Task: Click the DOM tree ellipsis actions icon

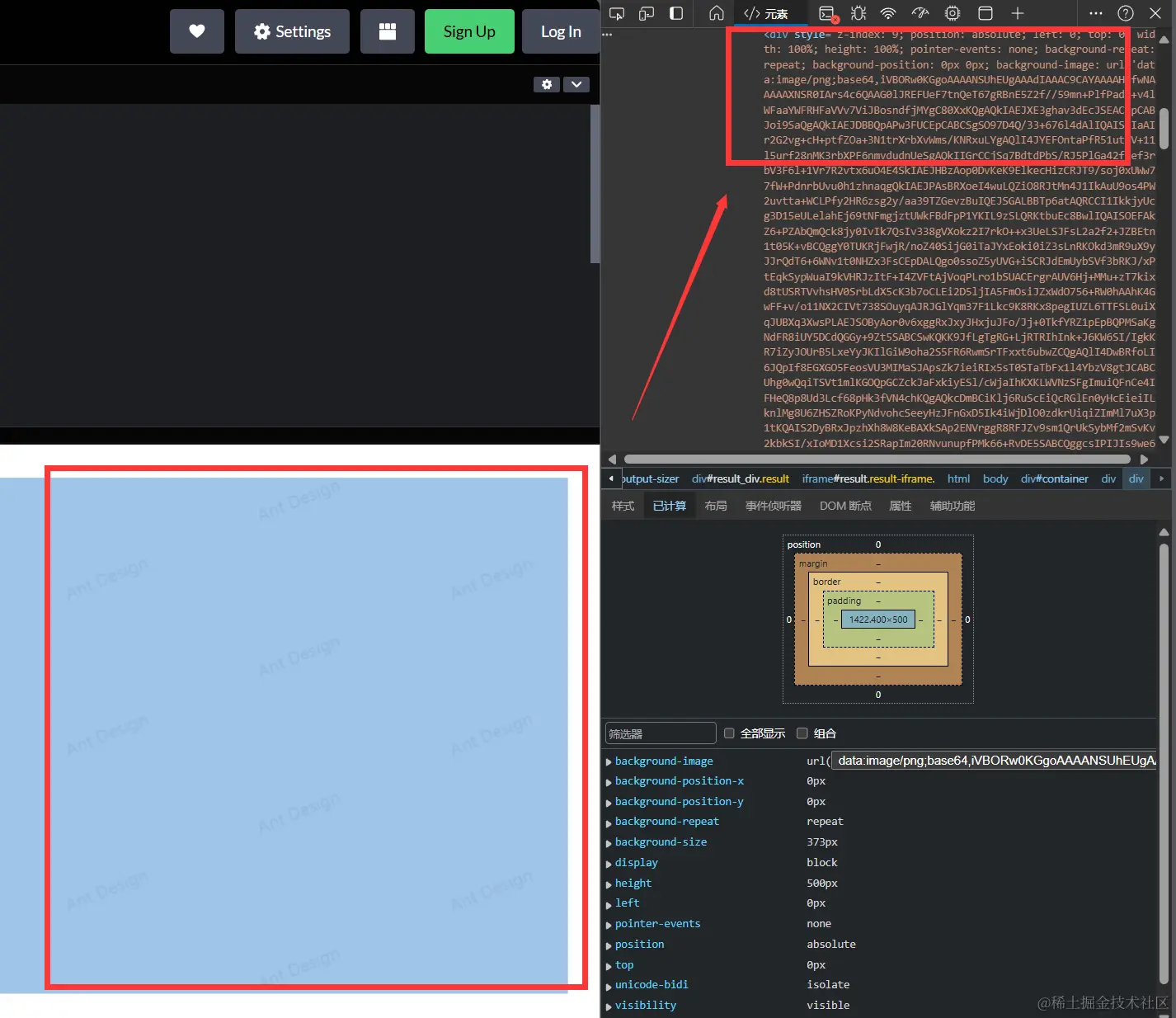Action: click(608, 35)
